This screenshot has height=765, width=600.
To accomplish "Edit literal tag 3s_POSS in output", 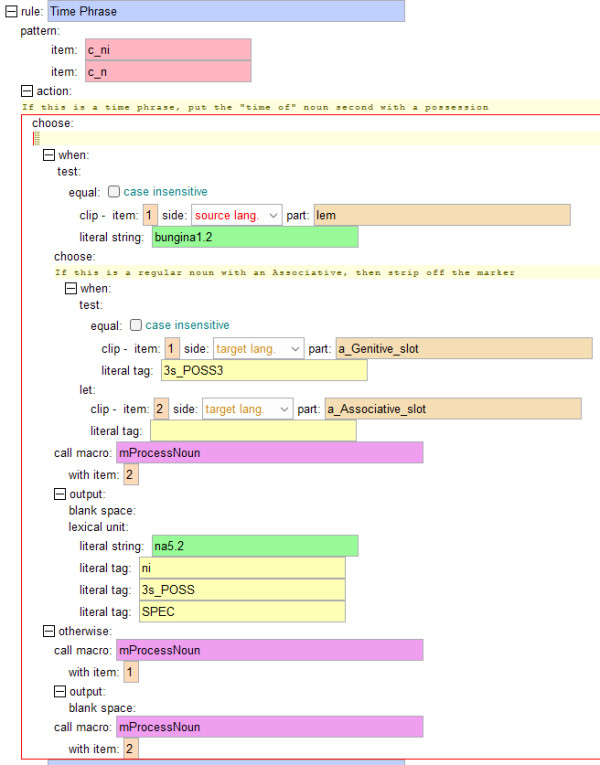I will (242, 590).
